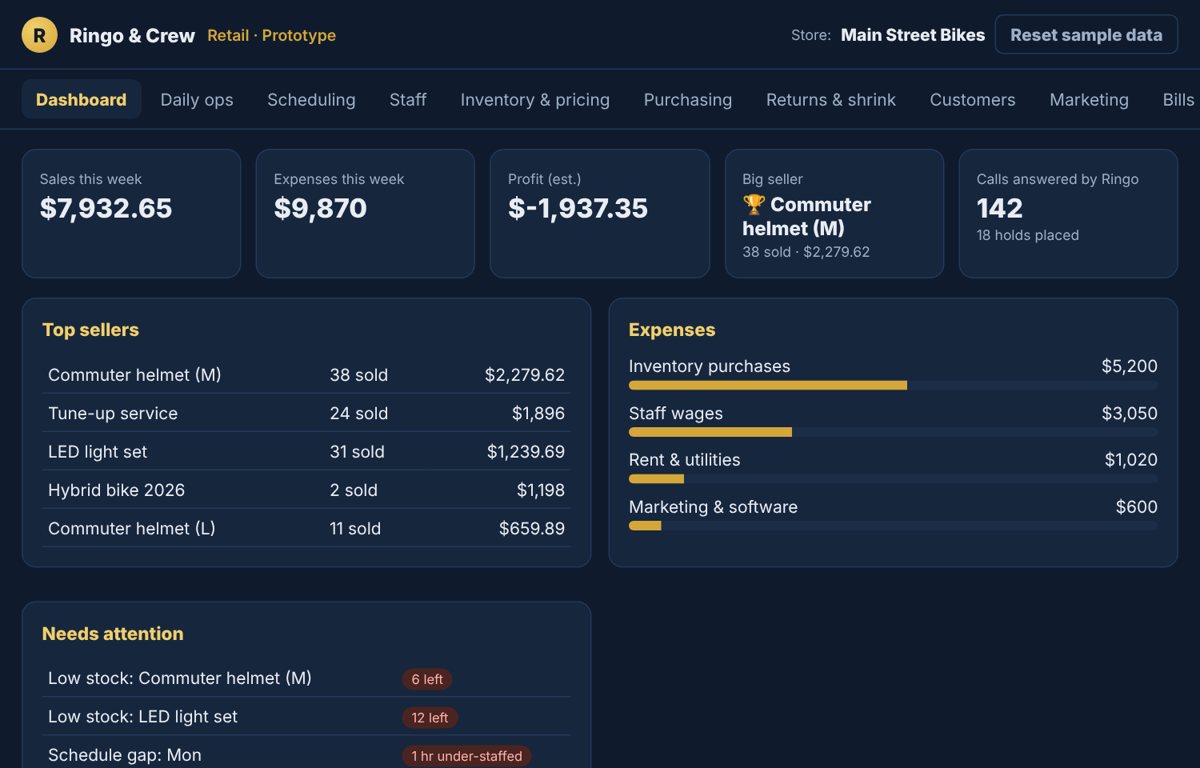Click the 18 holds placed text
1200x768 pixels.
click(x=1028, y=235)
